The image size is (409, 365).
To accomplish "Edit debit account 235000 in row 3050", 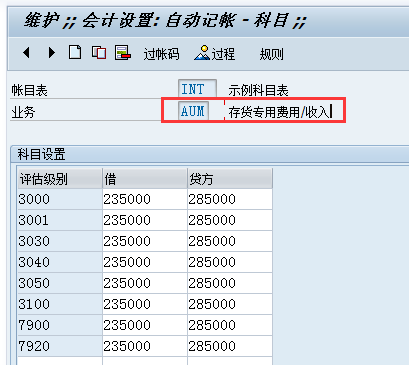I will pos(145,283).
